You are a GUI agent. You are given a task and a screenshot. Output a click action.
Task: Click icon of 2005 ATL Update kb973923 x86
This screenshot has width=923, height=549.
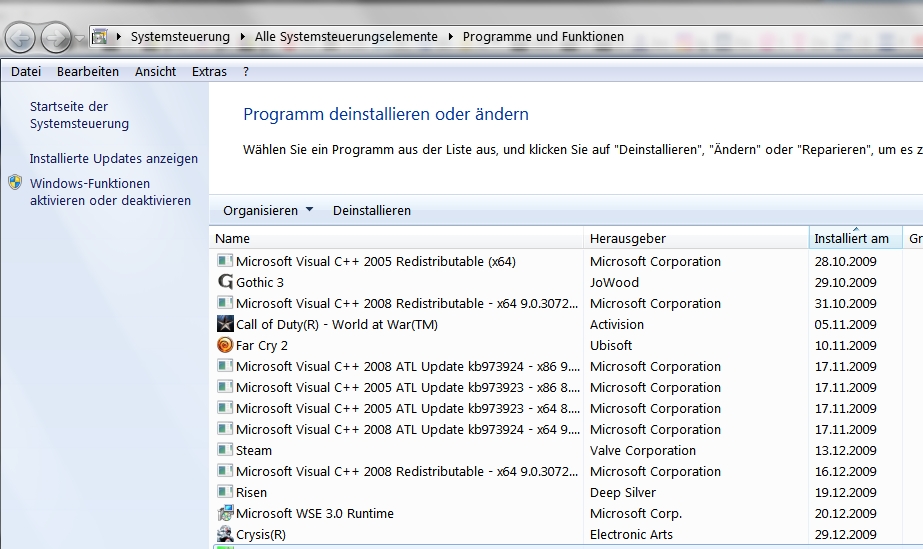tap(225, 387)
